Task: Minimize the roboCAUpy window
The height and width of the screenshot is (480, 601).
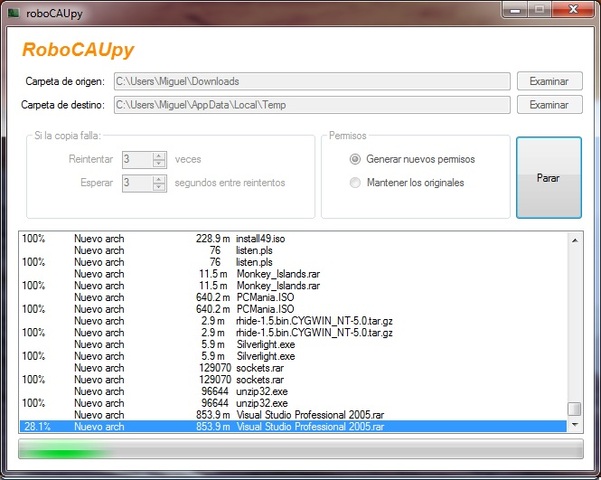Action: pos(515,10)
